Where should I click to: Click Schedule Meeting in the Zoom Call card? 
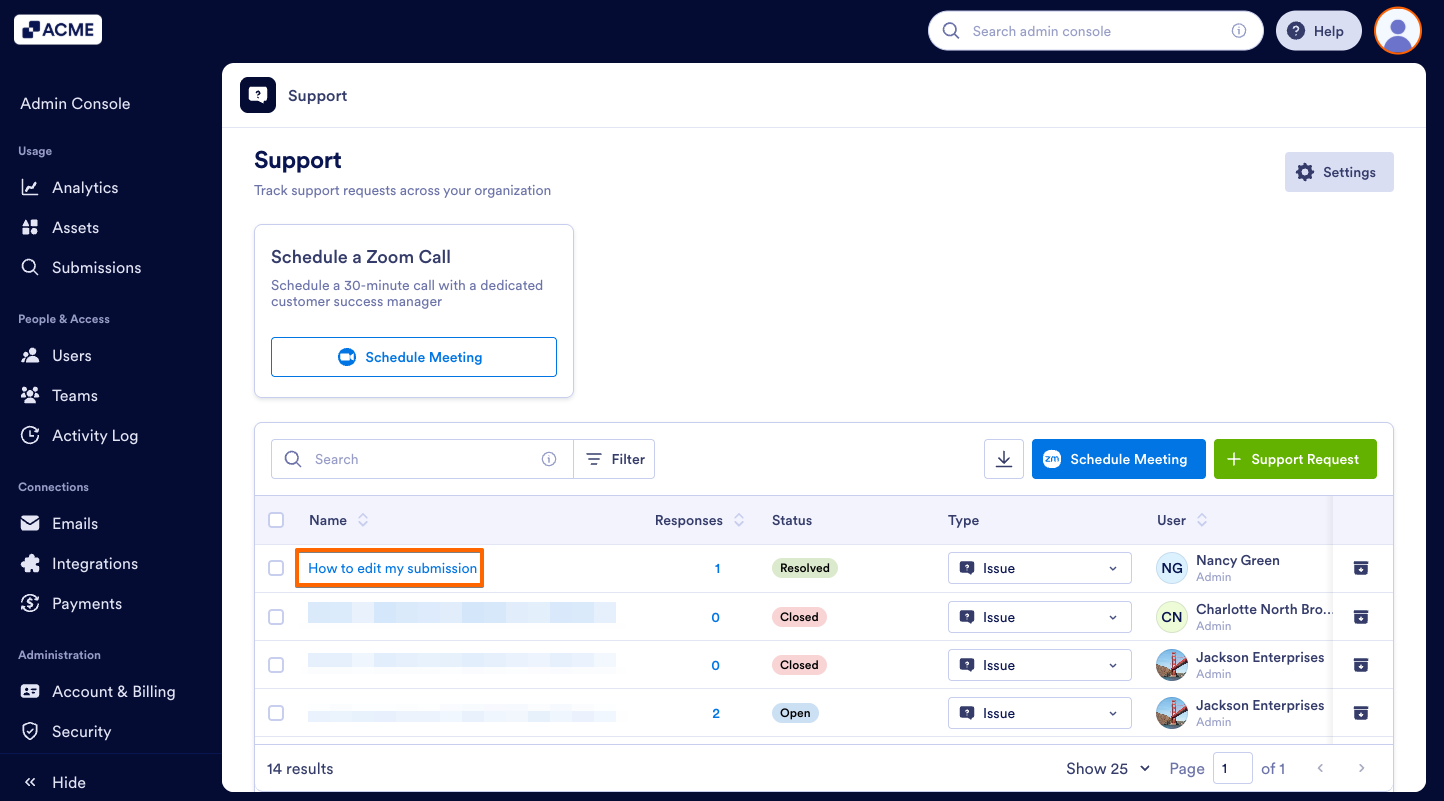pos(414,357)
